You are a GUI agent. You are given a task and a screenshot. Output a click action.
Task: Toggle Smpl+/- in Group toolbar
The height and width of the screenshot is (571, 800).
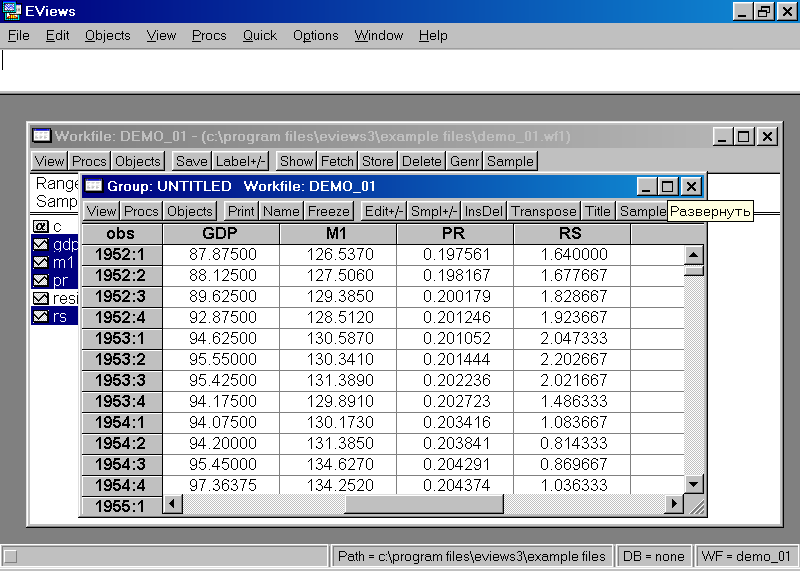click(x=434, y=211)
